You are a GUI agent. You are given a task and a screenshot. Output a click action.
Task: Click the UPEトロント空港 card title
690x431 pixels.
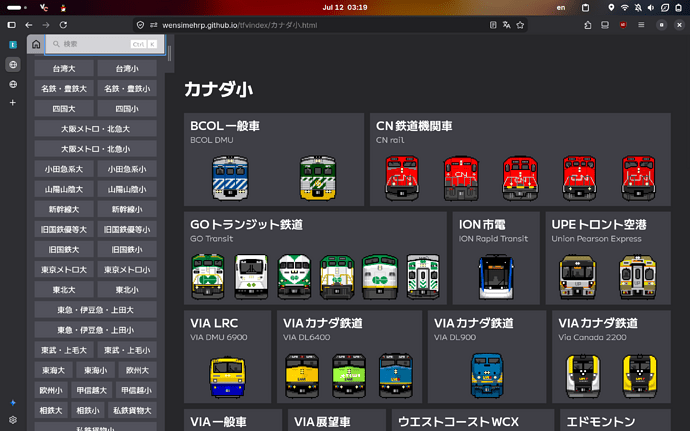tap(599, 225)
